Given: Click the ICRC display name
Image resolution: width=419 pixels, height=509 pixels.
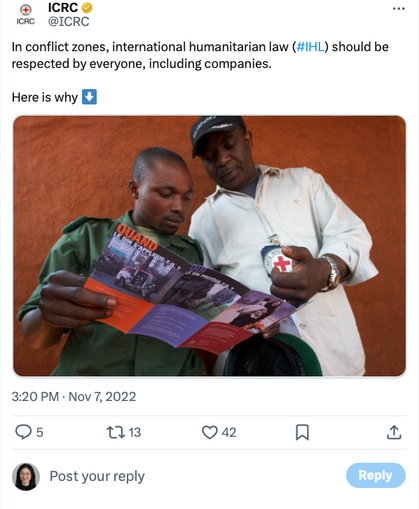Looking at the screenshot, I should pyautogui.click(x=63, y=7).
